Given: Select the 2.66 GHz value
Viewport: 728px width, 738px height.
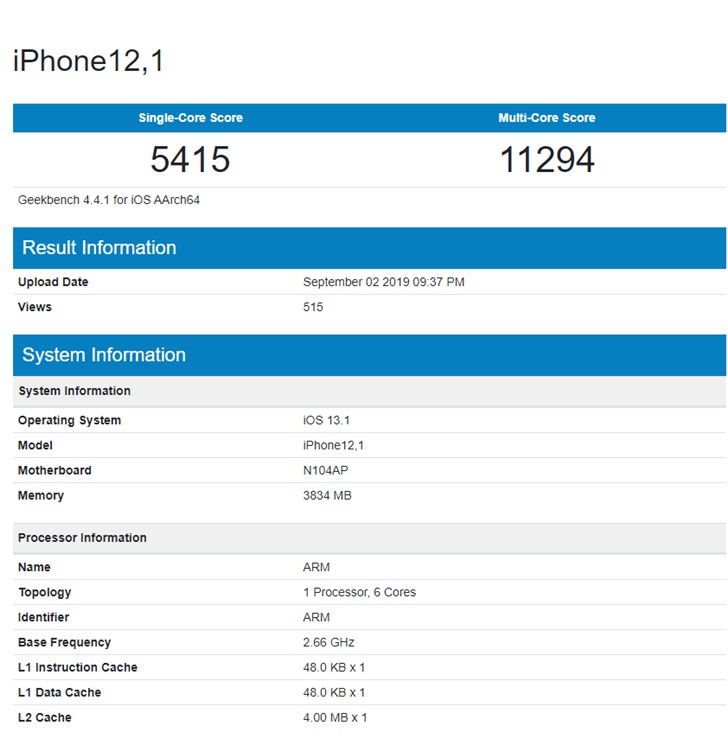Looking at the screenshot, I should click(328, 642).
